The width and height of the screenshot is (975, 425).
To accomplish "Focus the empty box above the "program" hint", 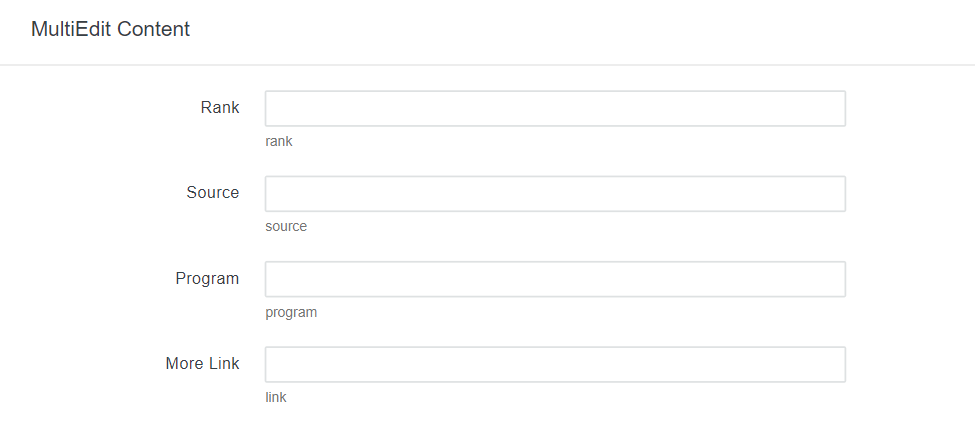I will (555, 279).
